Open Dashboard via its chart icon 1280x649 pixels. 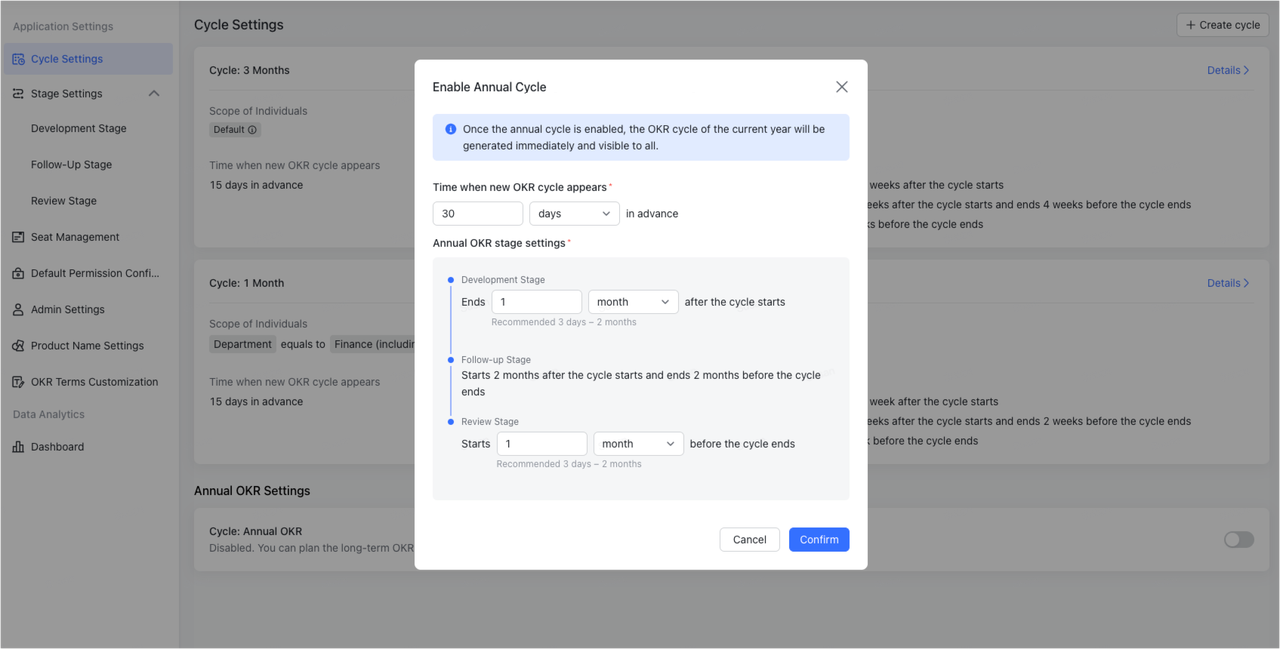click(18, 446)
